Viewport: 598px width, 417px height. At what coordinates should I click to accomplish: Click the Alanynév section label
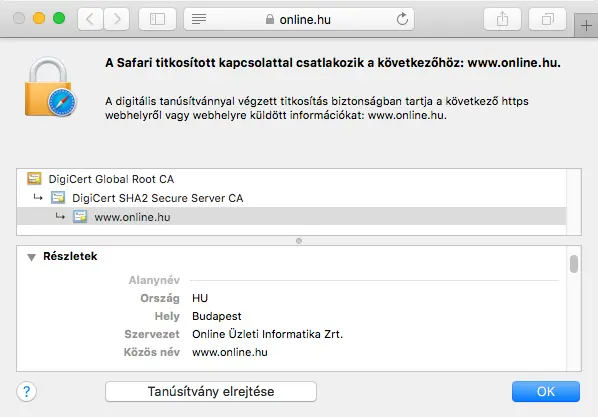(x=154, y=280)
